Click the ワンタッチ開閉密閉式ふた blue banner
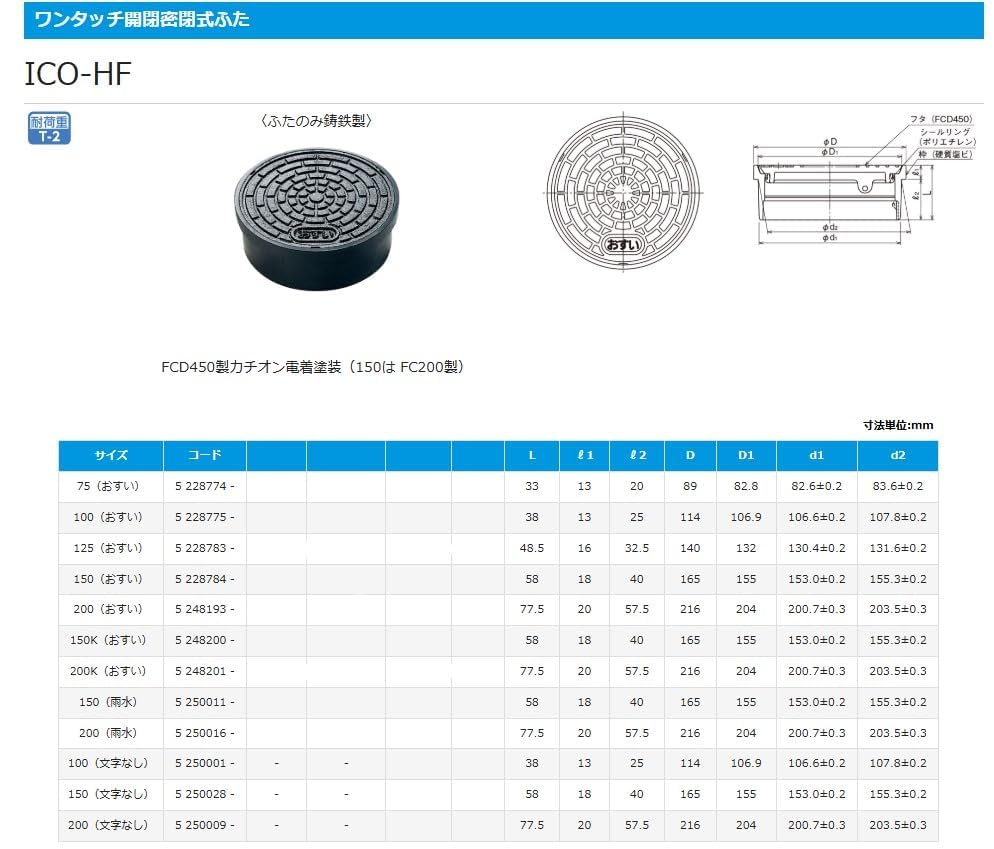This screenshot has width=994, height=849. (503, 20)
